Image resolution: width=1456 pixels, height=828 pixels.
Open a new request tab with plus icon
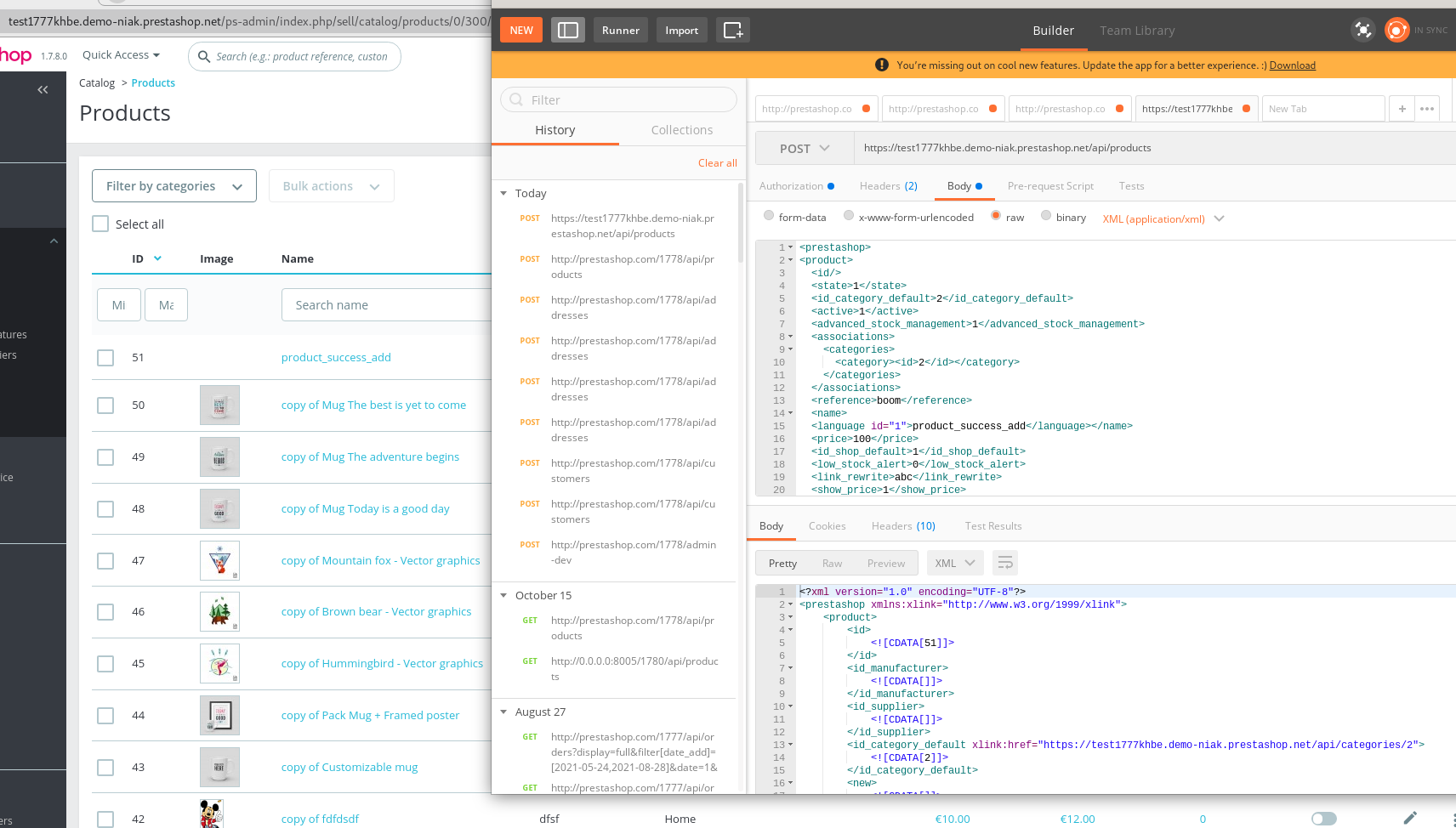point(1402,108)
